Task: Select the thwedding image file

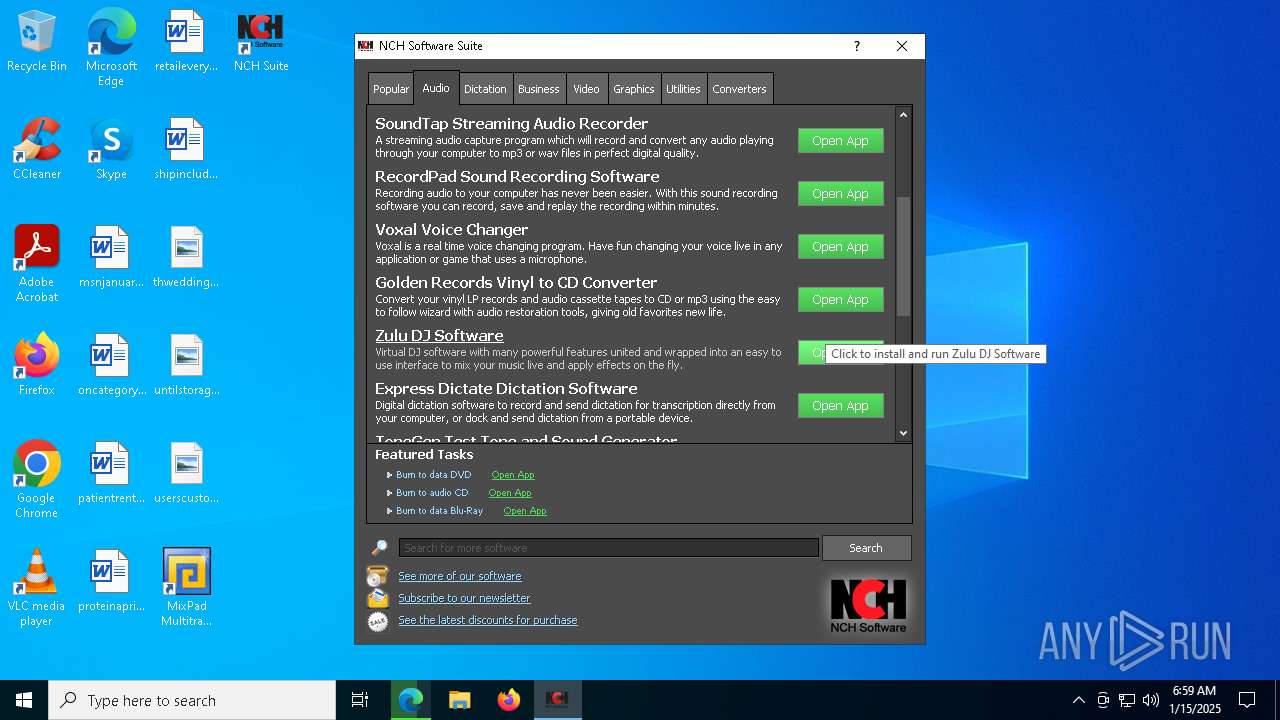Action: click(186, 258)
